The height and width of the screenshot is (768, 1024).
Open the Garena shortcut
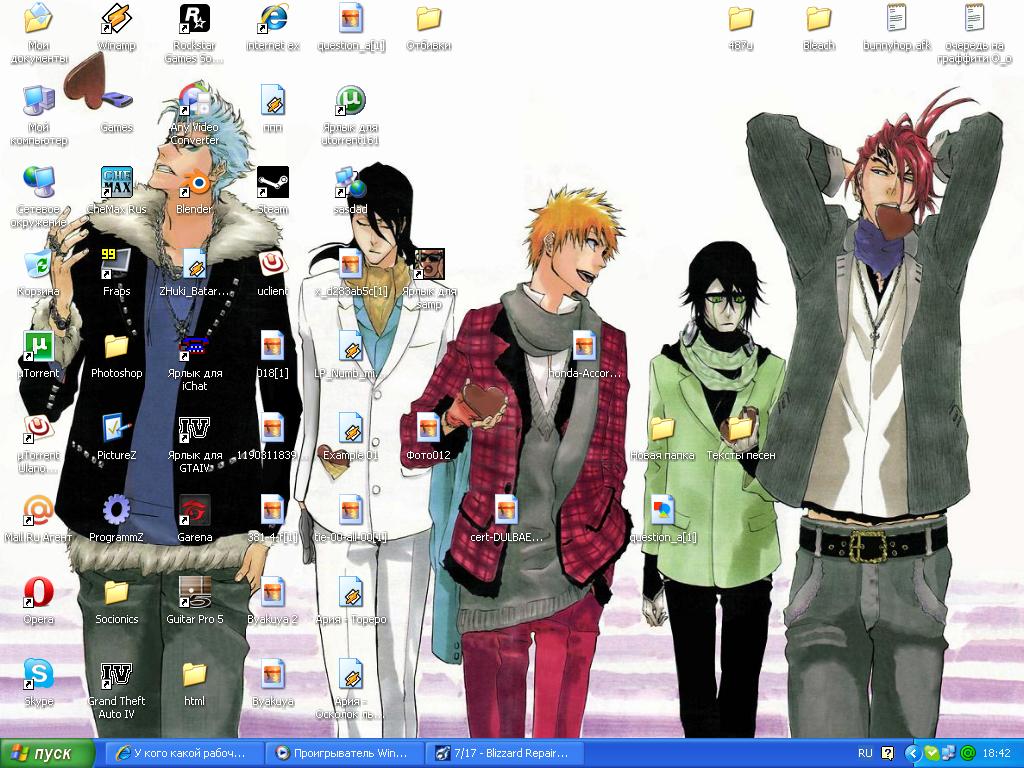coord(194,512)
